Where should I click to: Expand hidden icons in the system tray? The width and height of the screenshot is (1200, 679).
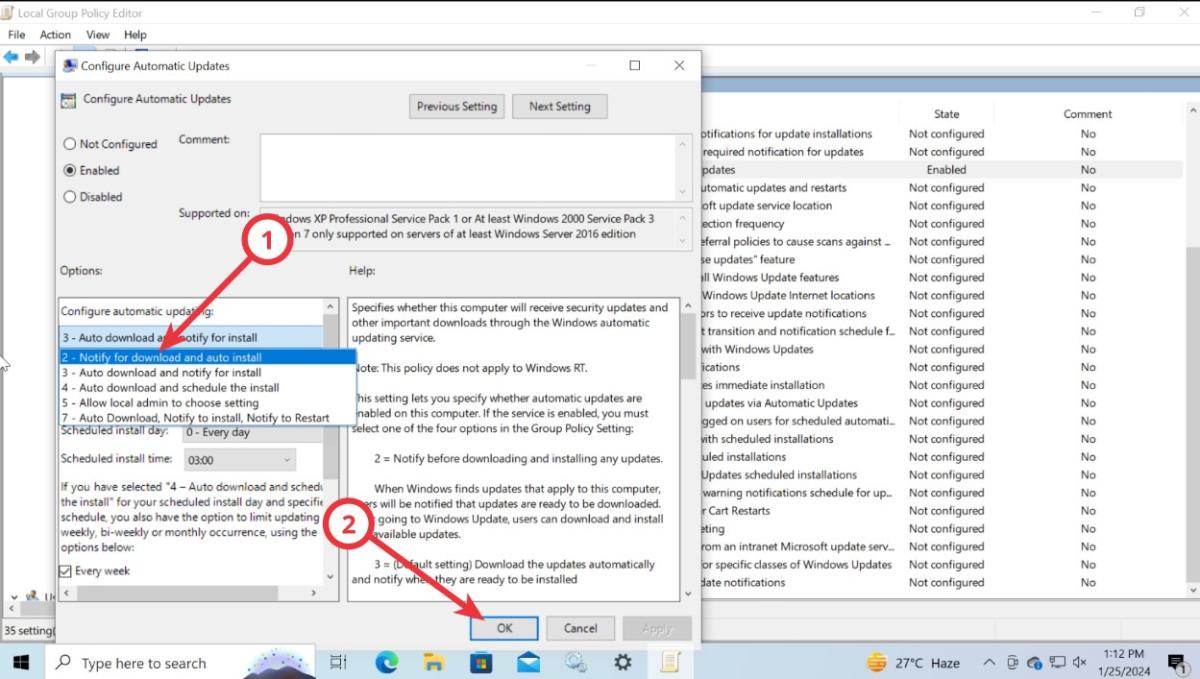[988, 662]
